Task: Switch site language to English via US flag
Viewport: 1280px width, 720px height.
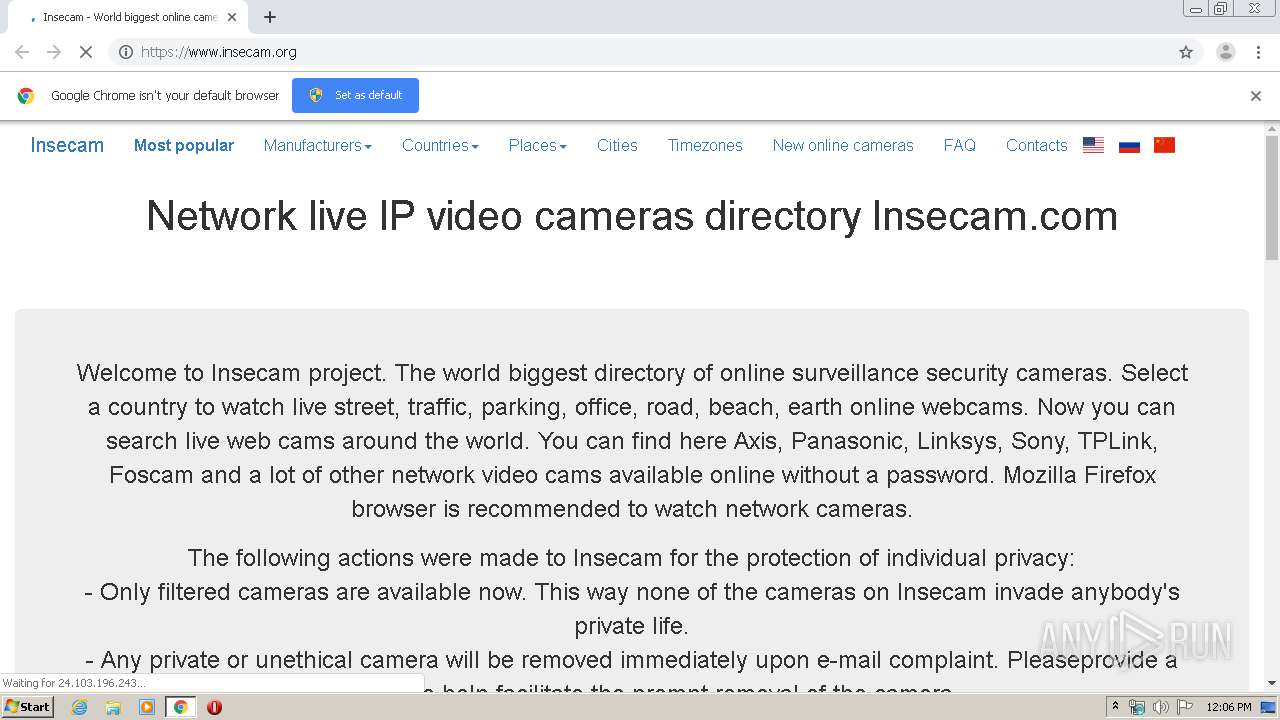Action: pyautogui.click(x=1094, y=145)
